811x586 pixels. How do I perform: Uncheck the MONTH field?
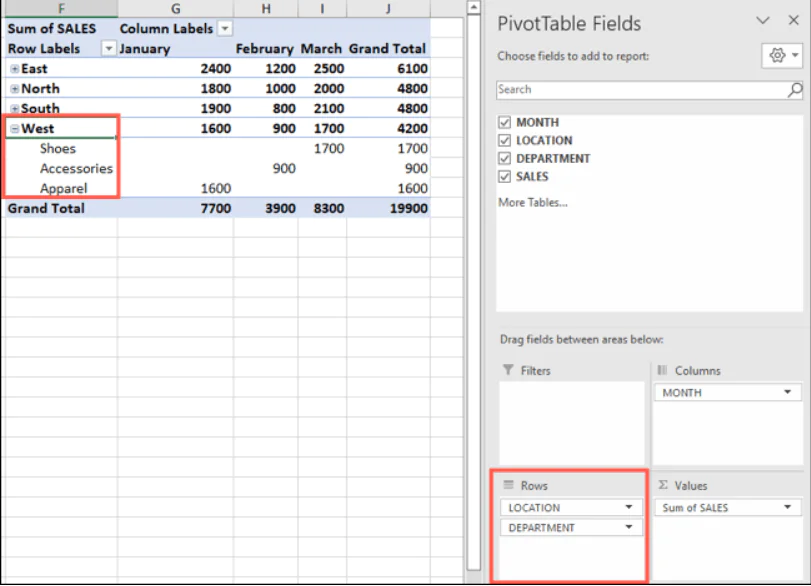(506, 121)
